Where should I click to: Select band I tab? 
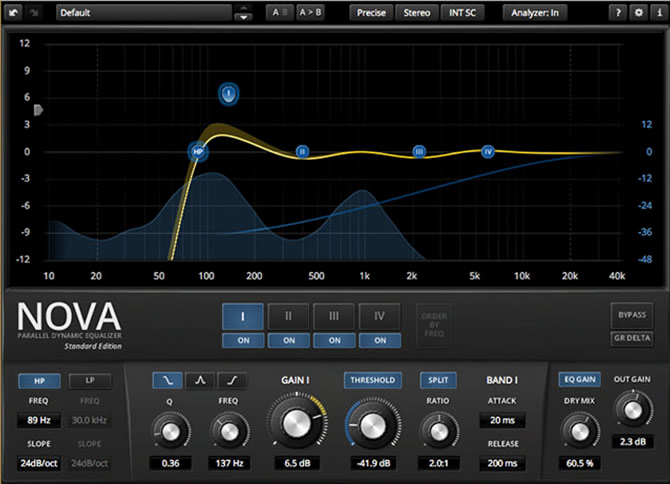(x=243, y=317)
